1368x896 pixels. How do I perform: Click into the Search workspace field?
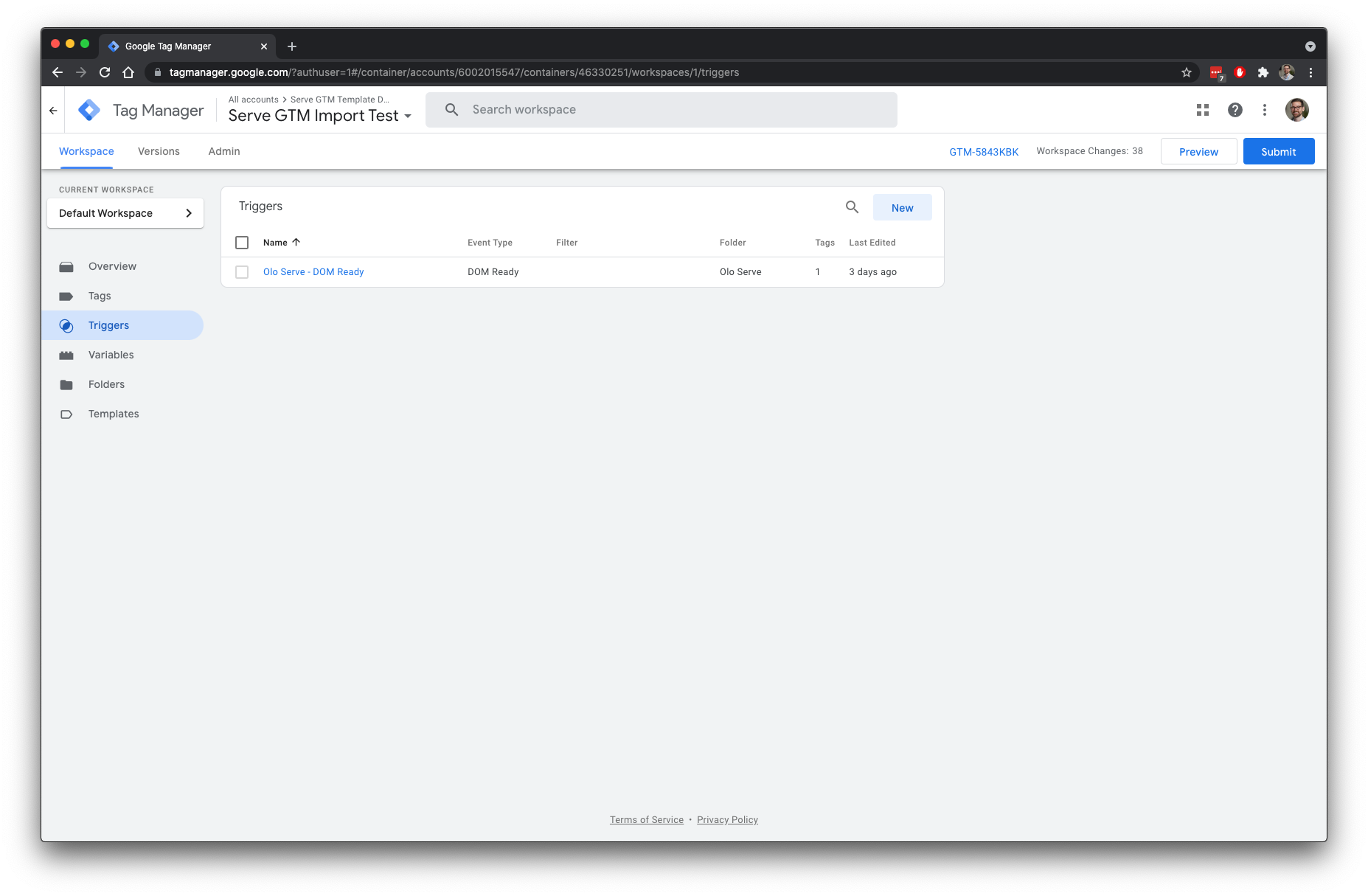[662, 110]
